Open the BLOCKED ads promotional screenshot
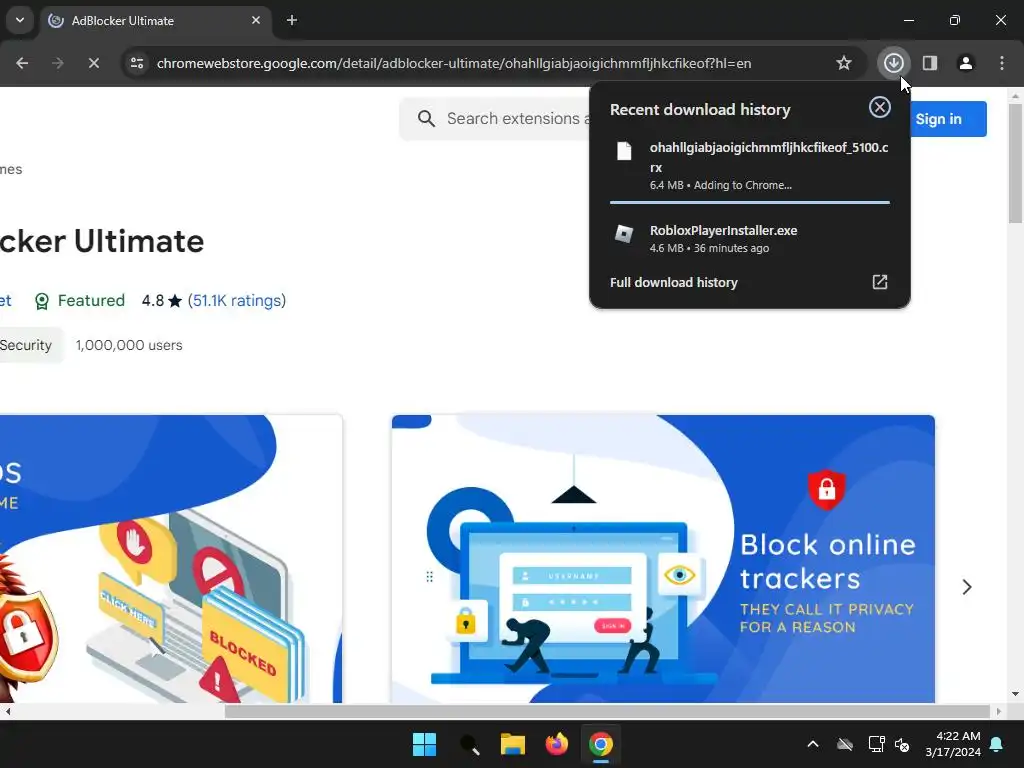The width and height of the screenshot is (1024, 768). (x=171, y=559)
